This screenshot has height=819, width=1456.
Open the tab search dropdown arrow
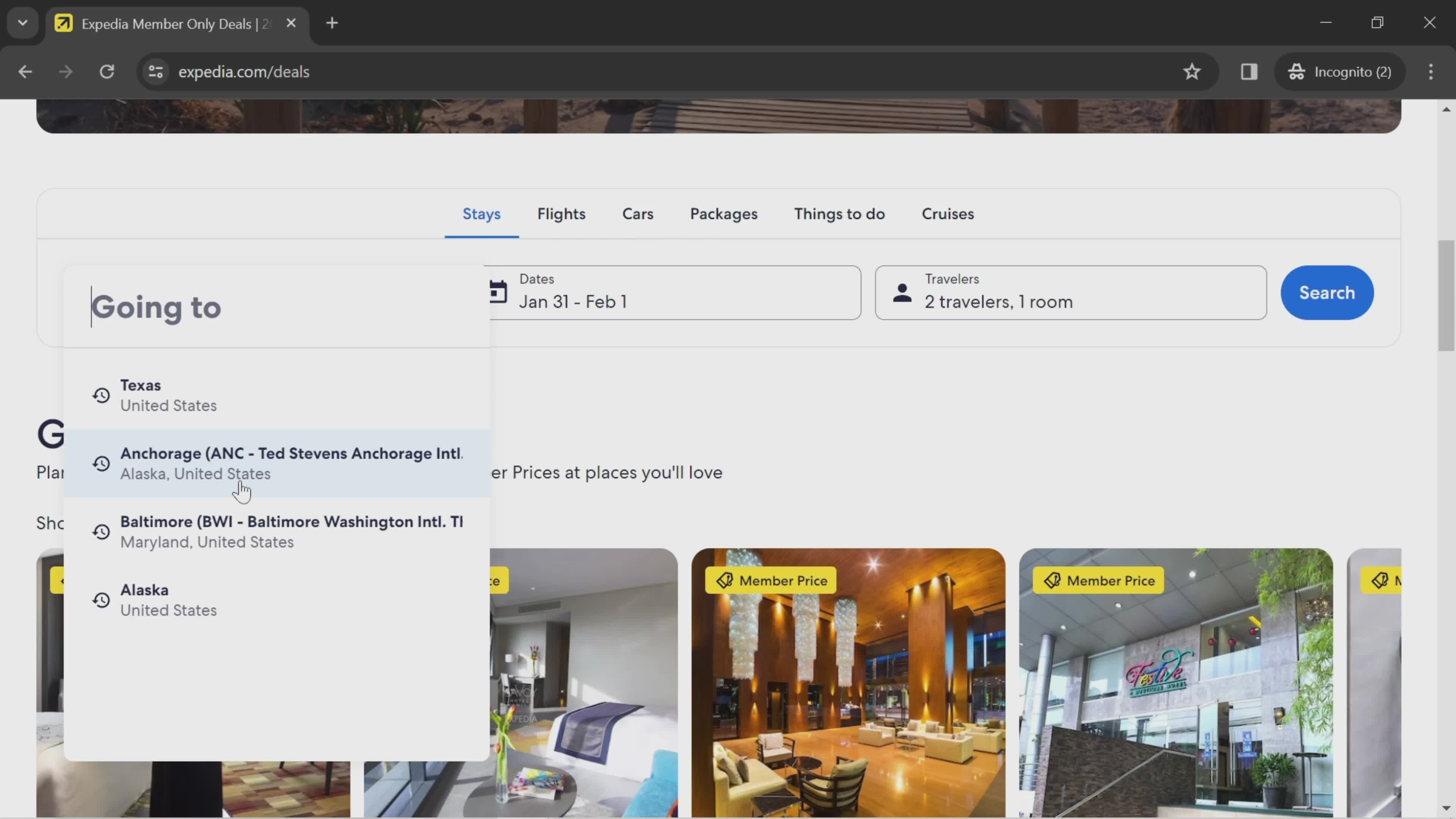(23, 23)
